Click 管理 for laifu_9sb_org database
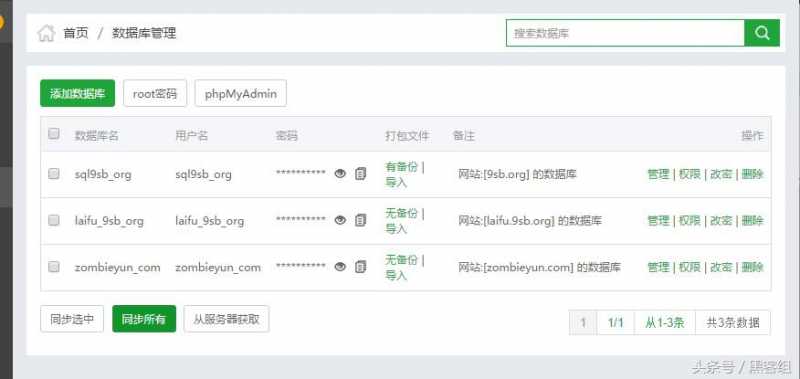The height and width of the screenshot is (379, 800). click(x=658, y=220)
